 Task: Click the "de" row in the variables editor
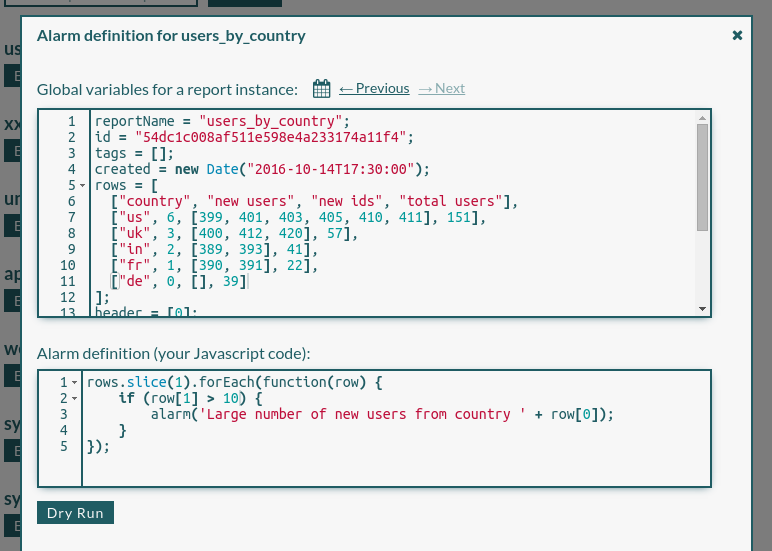[x=178, y=281]
